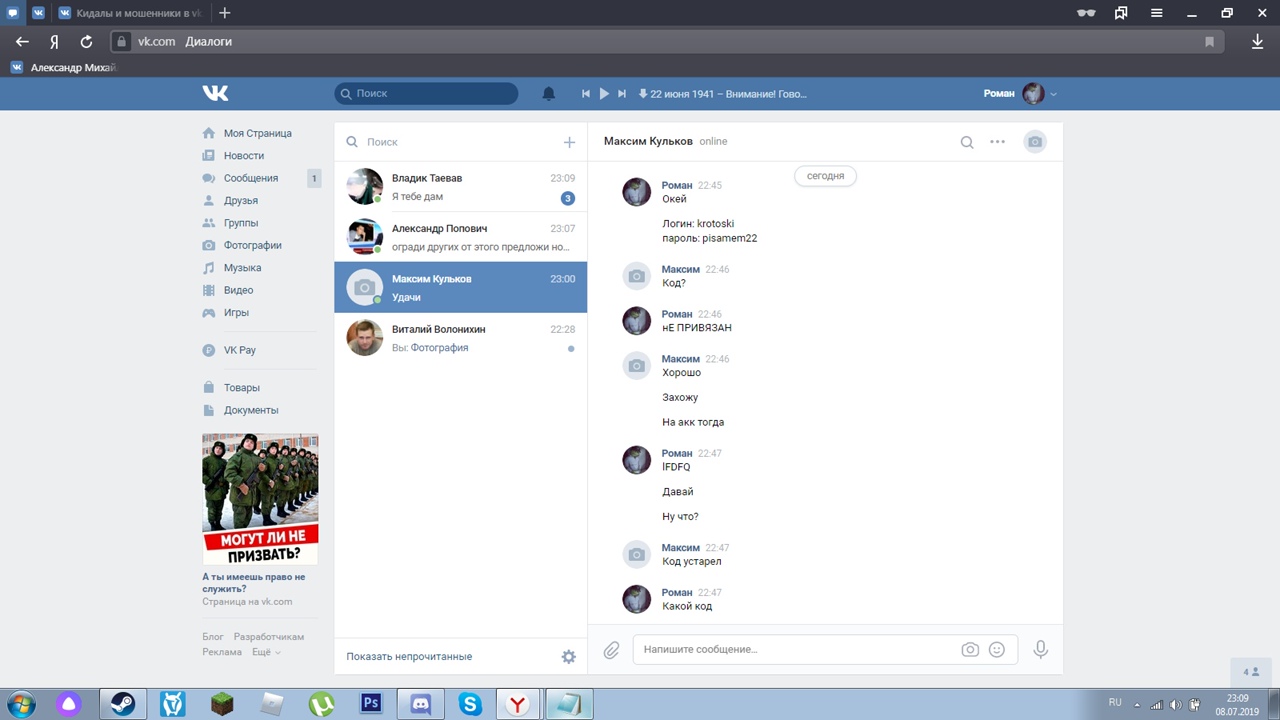Open the three-dots conversation actions menu
The height and width of the screenshot is (720, 1280).
pyautogui.click(x=997, y=142)
